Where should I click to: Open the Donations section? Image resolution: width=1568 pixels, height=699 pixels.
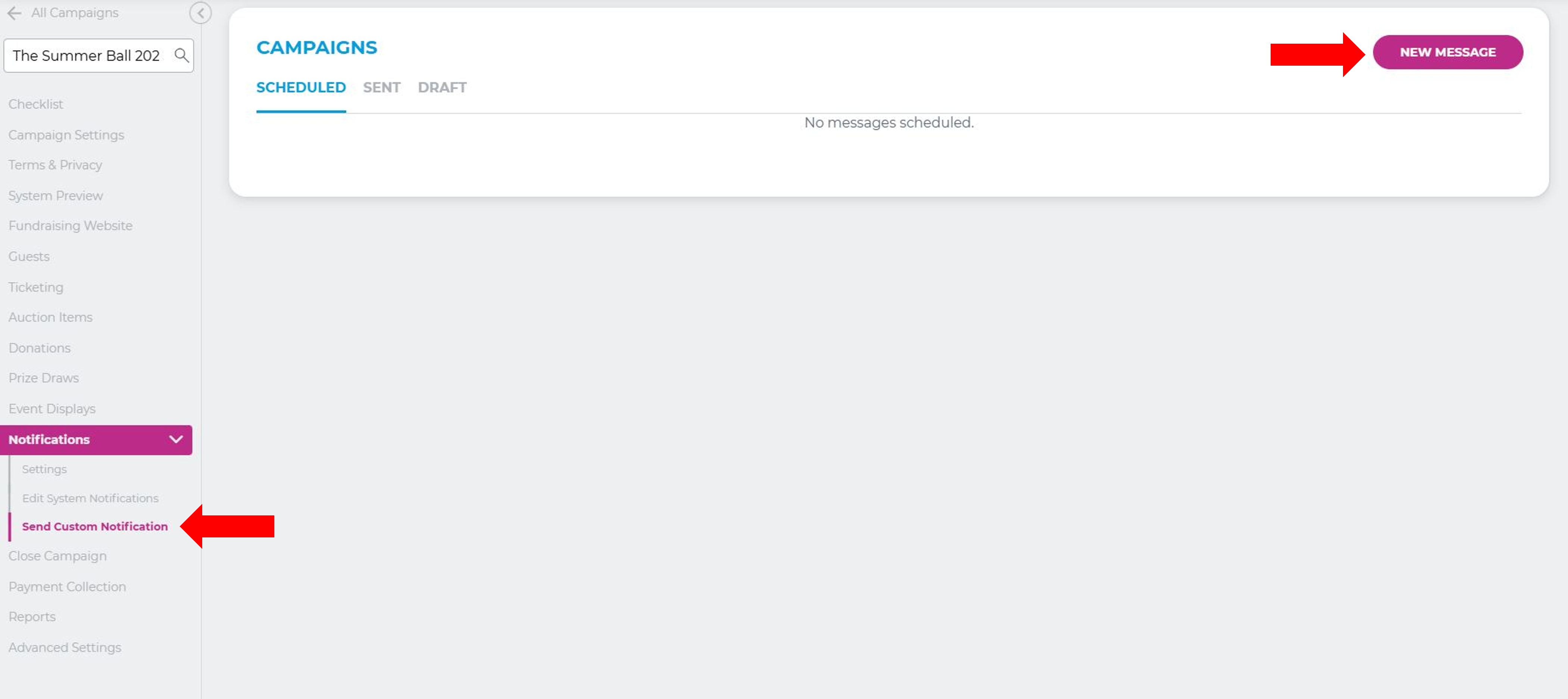39,347
